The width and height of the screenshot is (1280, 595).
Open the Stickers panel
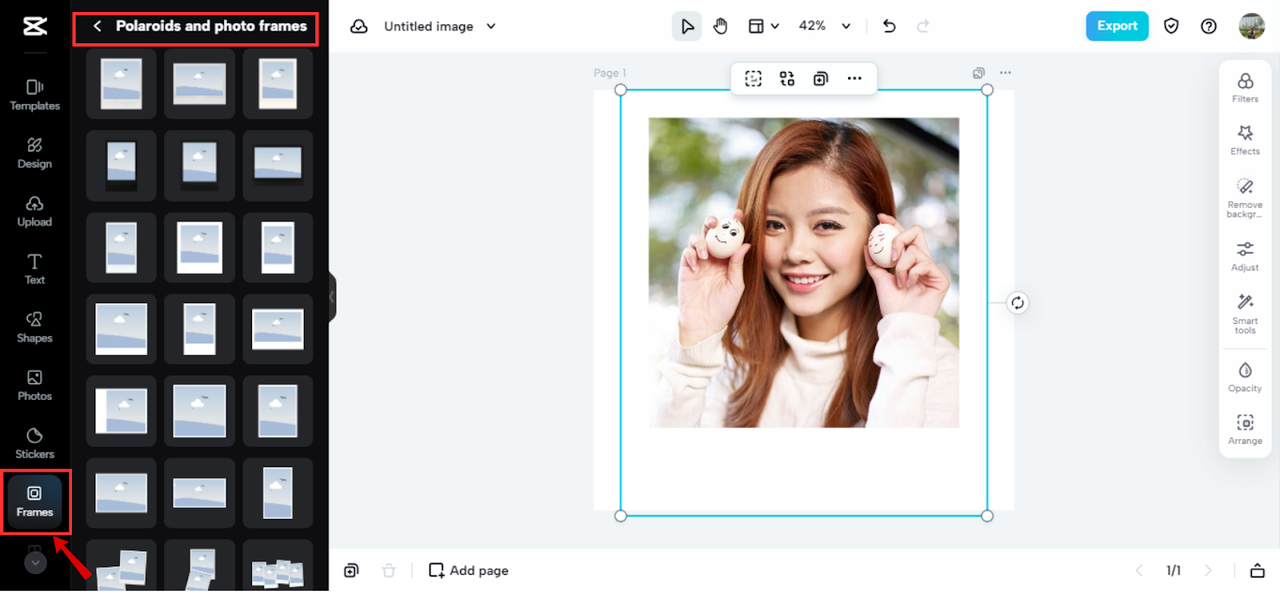[35, 442]
